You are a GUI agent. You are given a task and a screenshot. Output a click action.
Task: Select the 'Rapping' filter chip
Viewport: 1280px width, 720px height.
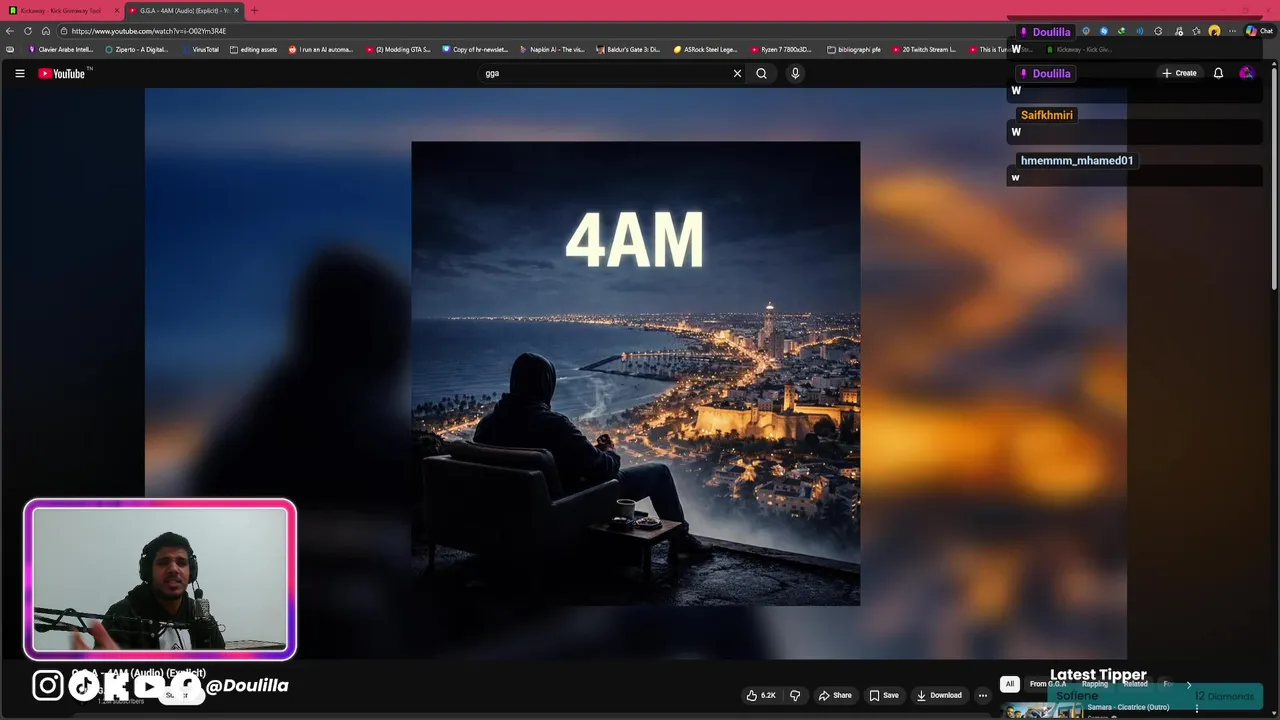(1094, 684)
